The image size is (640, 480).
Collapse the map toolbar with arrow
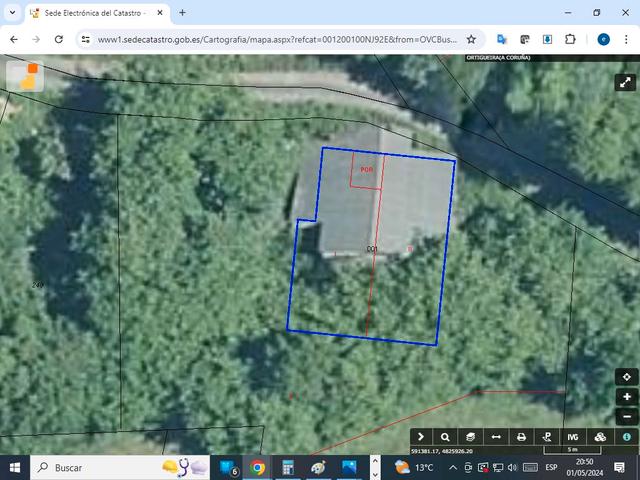420,437
